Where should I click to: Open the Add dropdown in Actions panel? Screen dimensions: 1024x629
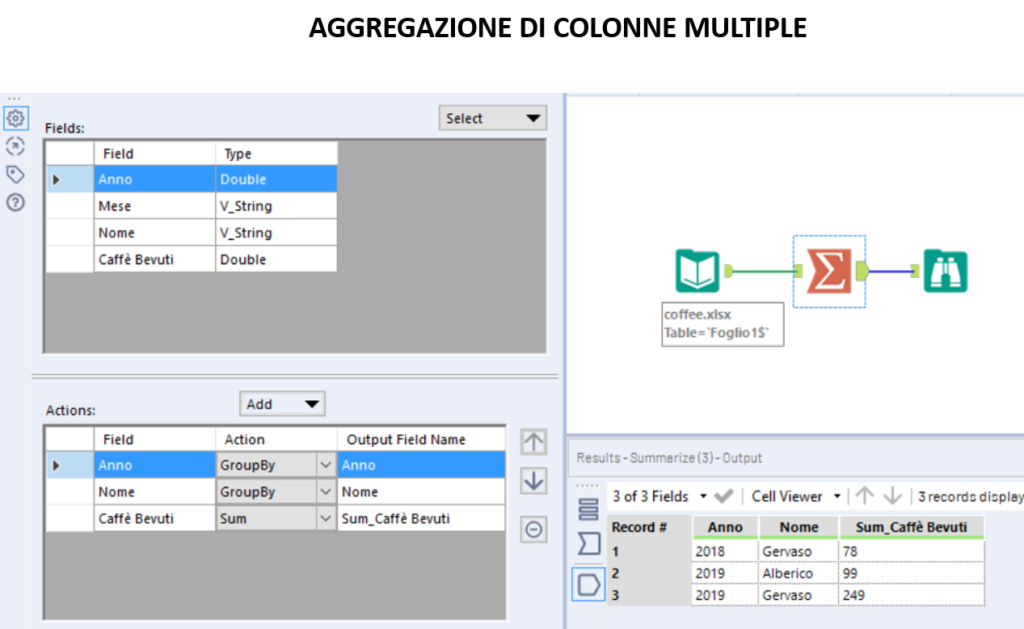282,404
